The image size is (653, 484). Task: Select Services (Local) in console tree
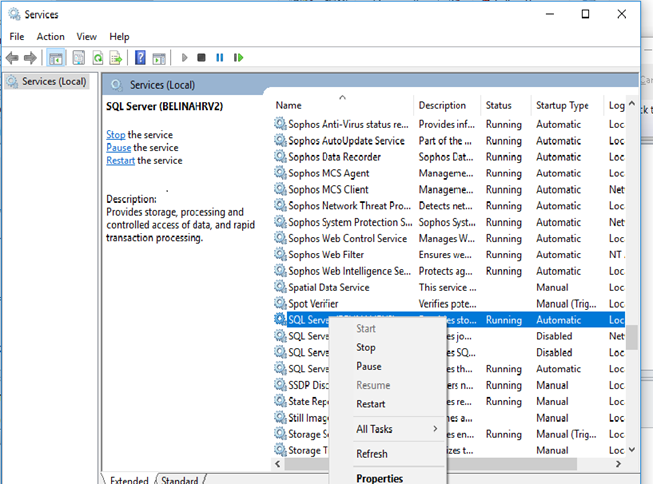point(47,82)
